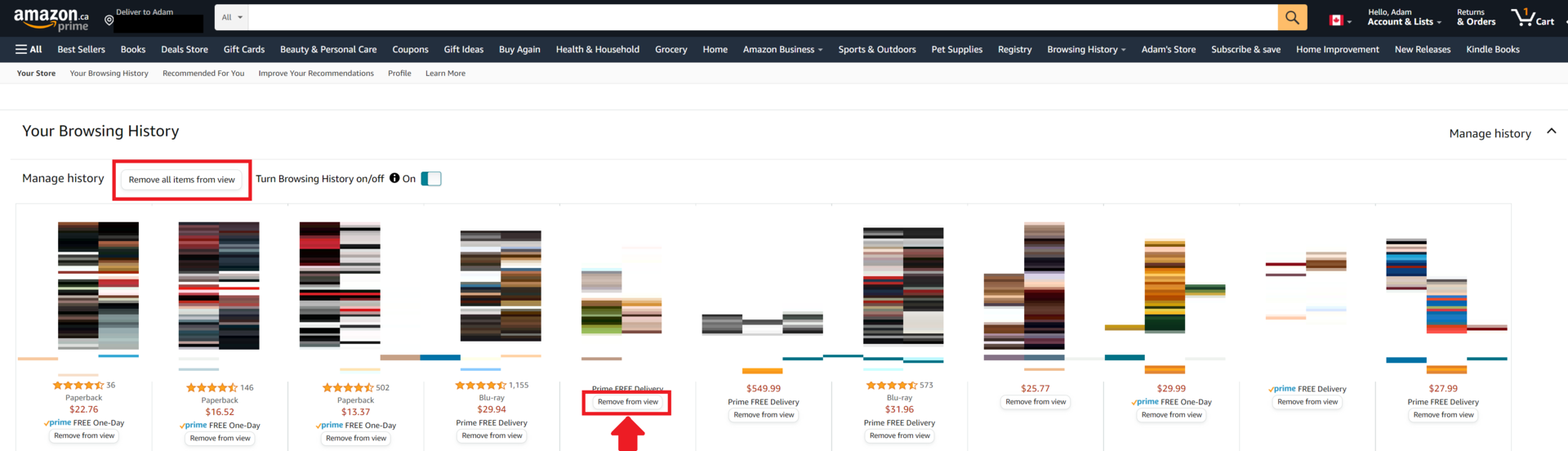
Task: Go to Best Sellers in navigation
Action: (x=81, y=49)
